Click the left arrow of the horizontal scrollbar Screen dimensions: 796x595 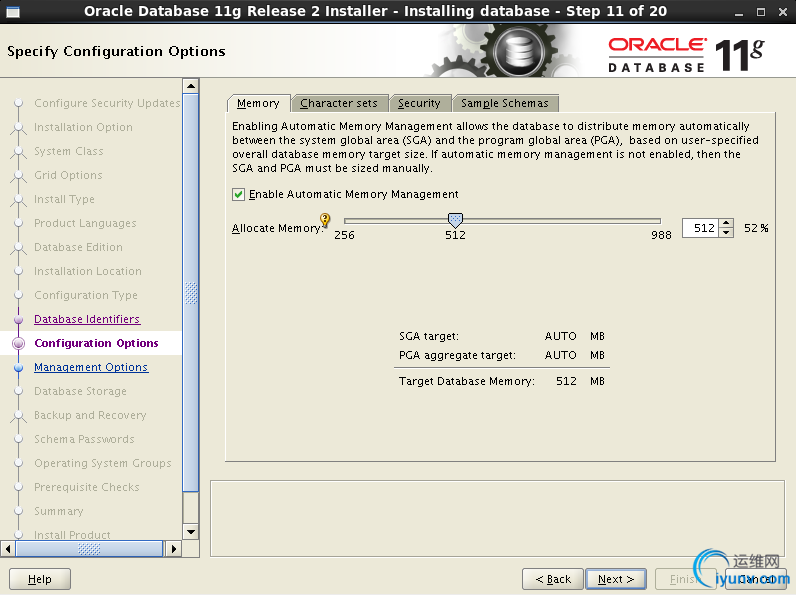pyautogui.click(x=8, y=549)
